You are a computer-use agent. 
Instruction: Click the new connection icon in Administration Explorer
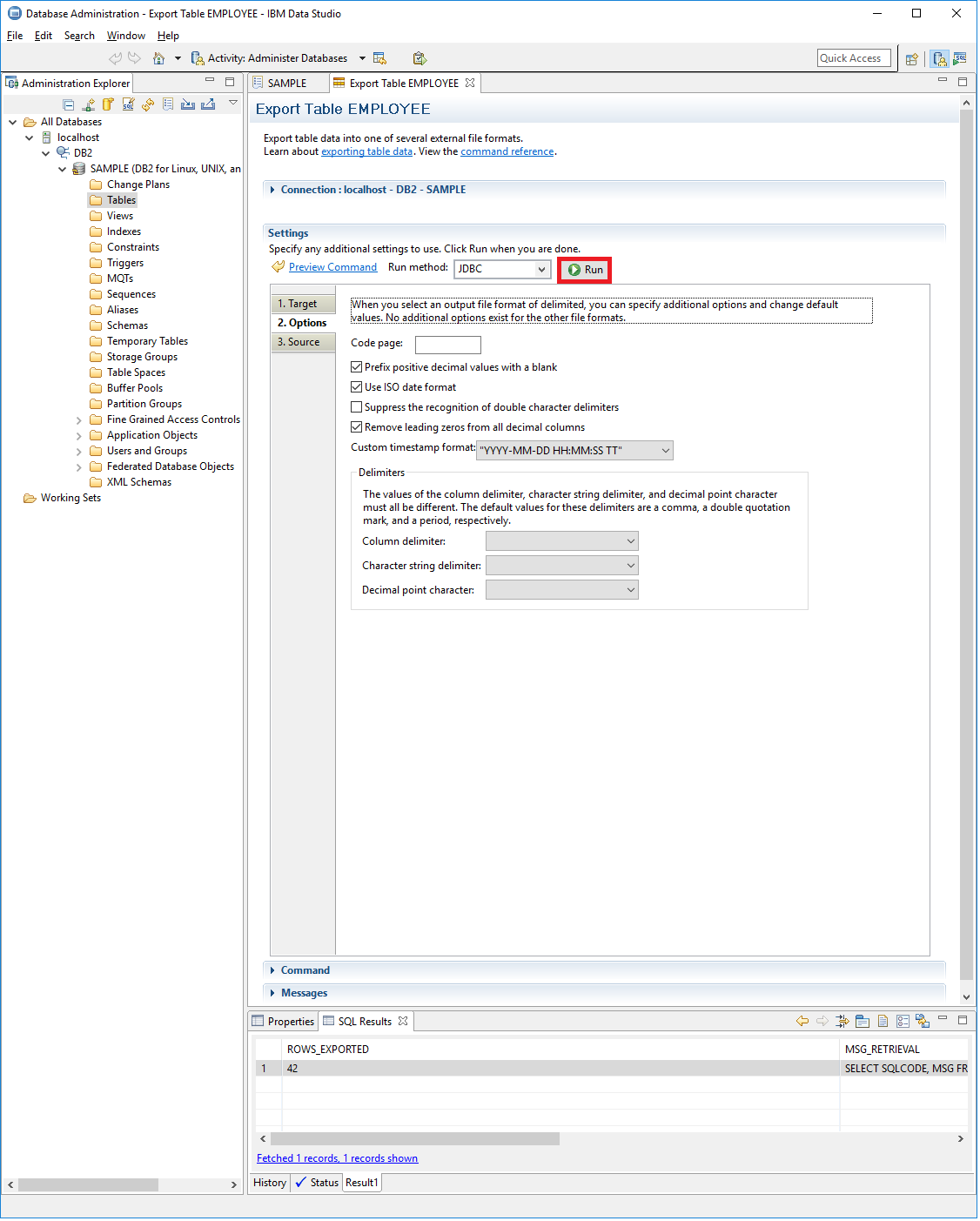pos(89,104)
